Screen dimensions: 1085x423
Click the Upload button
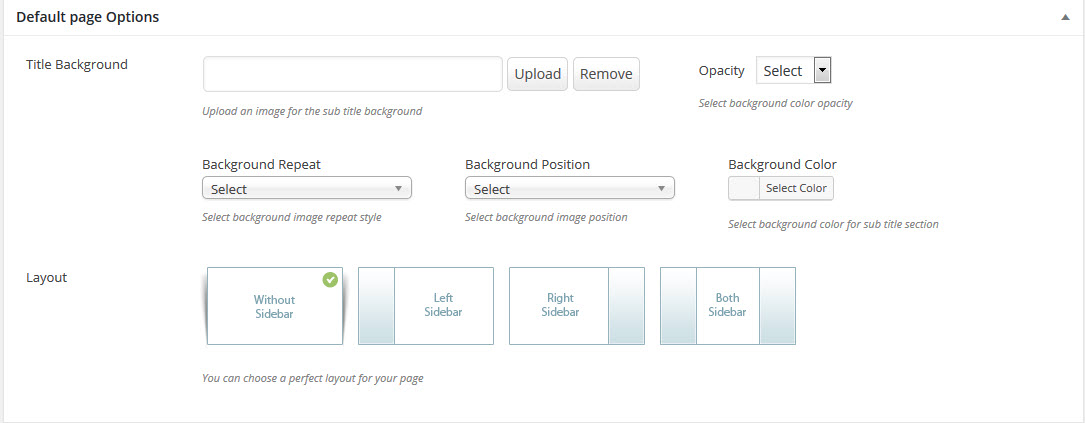pyautogui.click(x=538, y=74)
